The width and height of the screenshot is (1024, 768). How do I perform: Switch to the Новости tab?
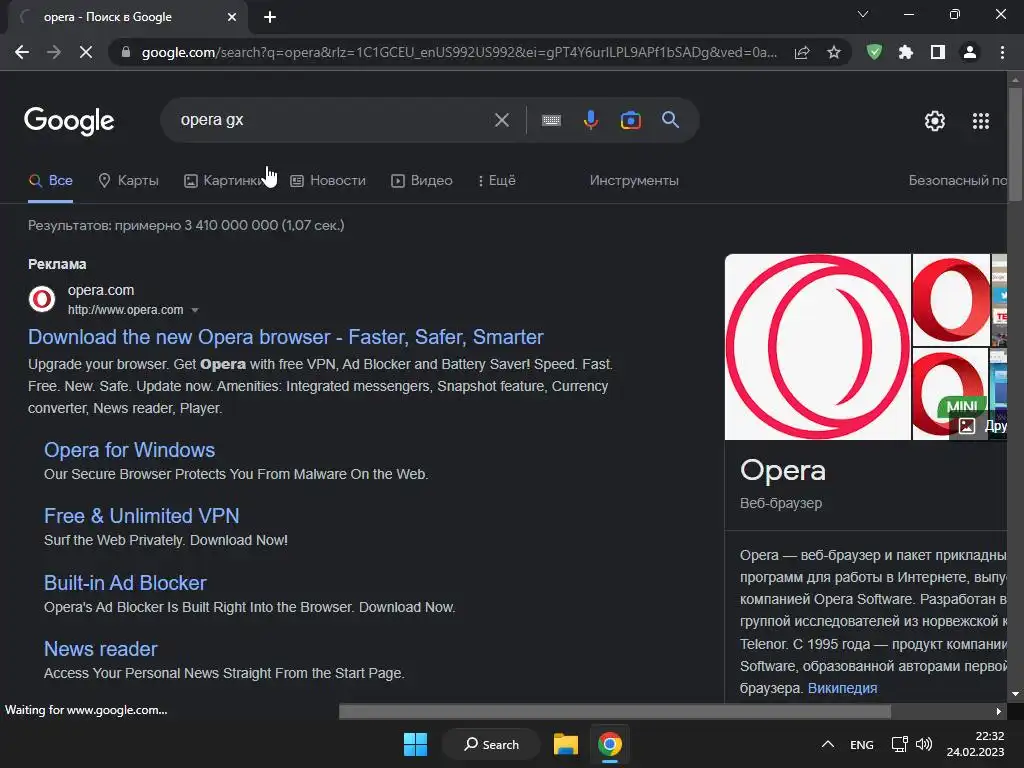click(x=328, y=181)
